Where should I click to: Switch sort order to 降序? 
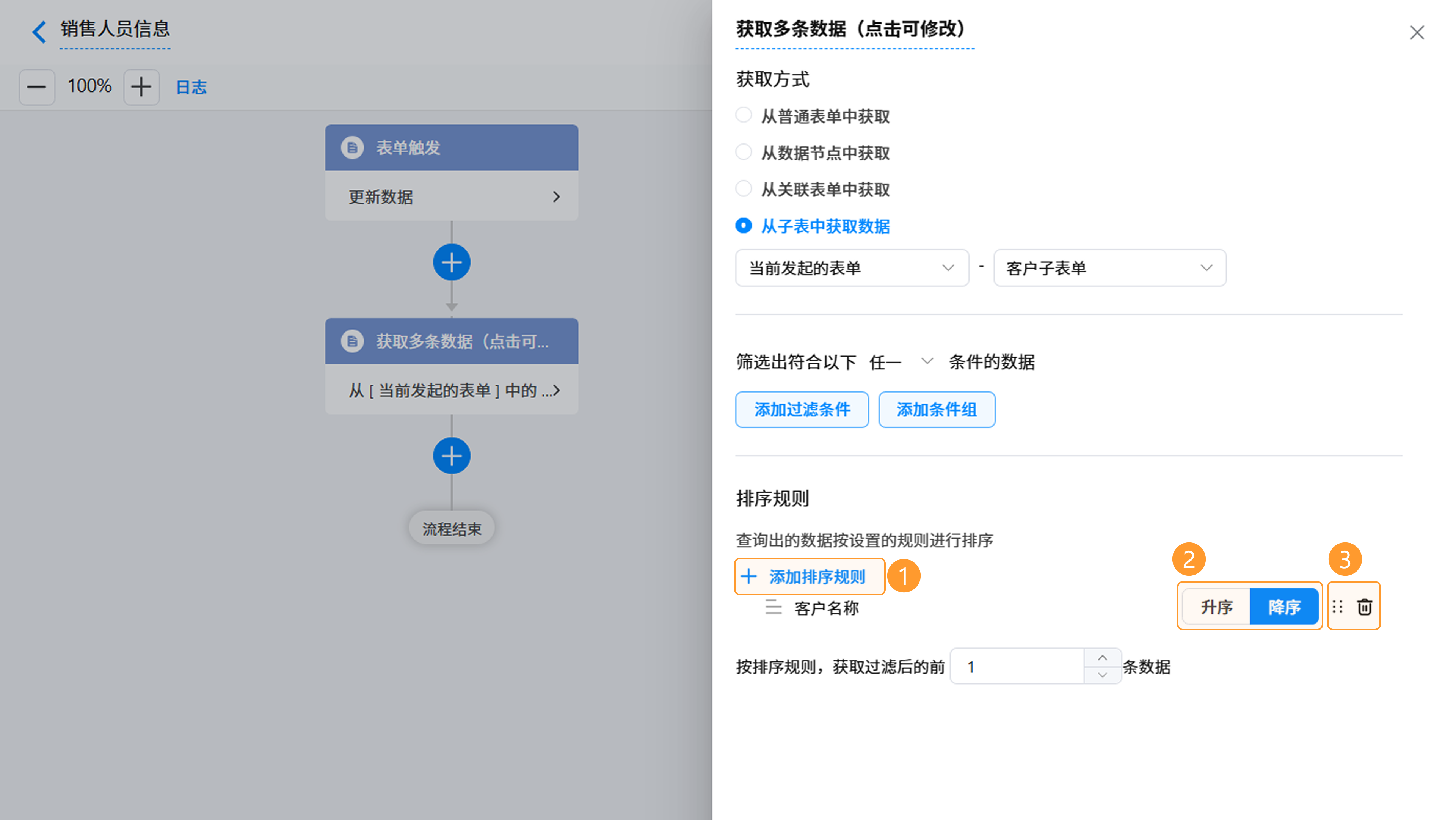point(1284,607)
